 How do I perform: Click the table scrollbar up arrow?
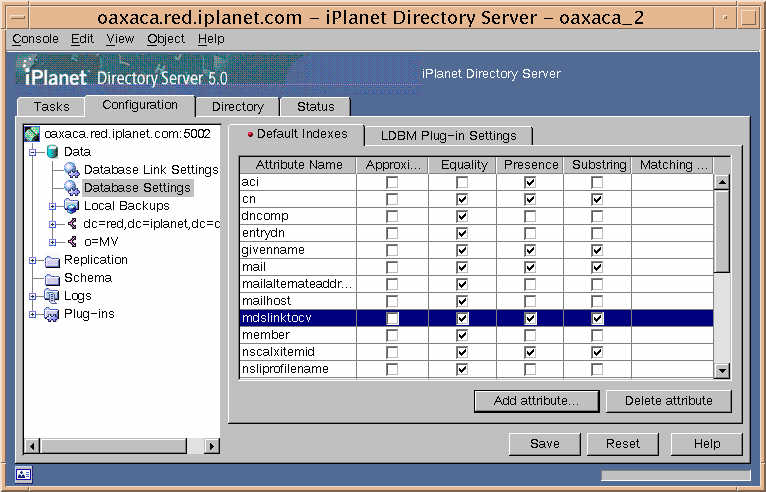tap(722, 182)
